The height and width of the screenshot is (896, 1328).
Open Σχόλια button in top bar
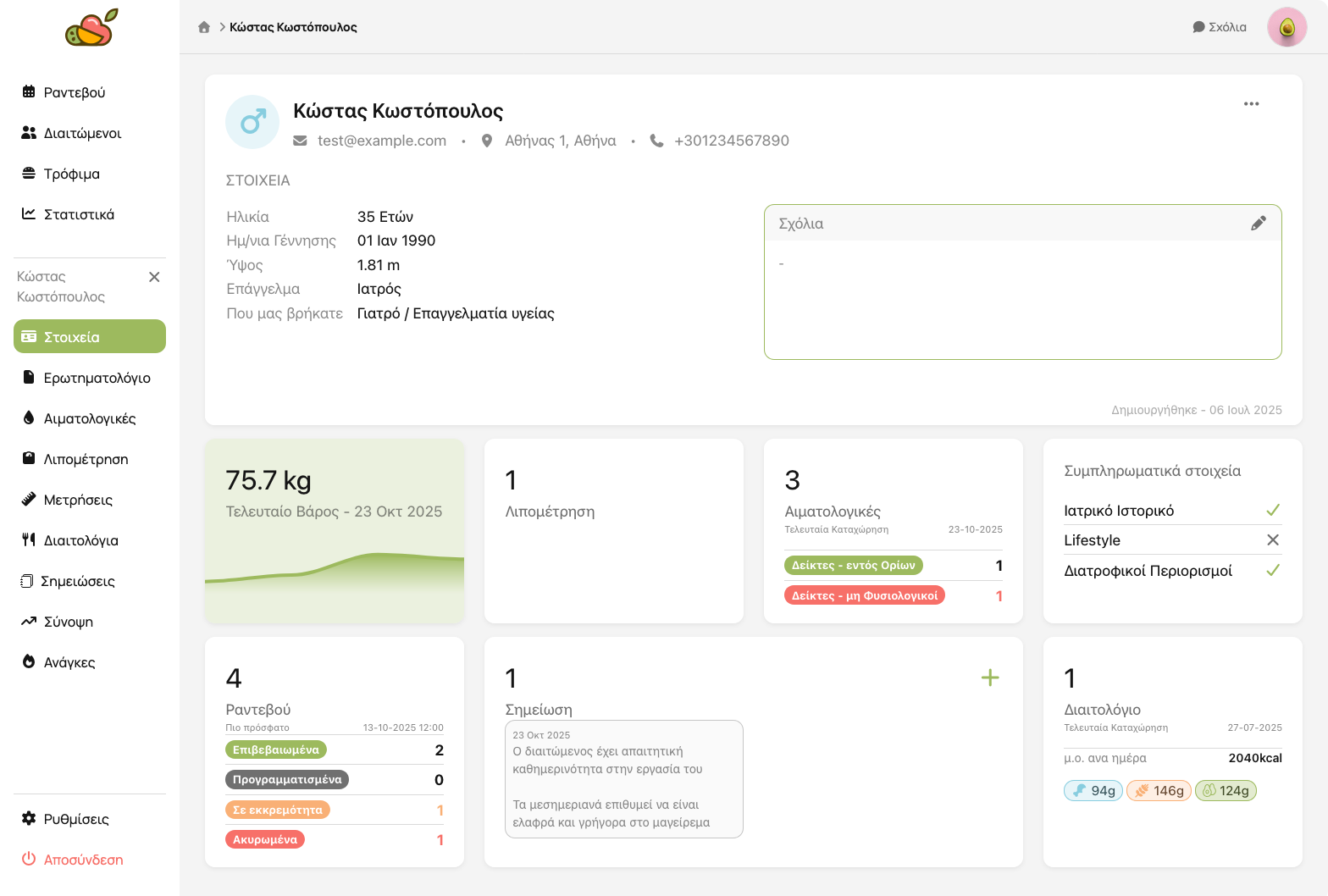coord(1220,27)
